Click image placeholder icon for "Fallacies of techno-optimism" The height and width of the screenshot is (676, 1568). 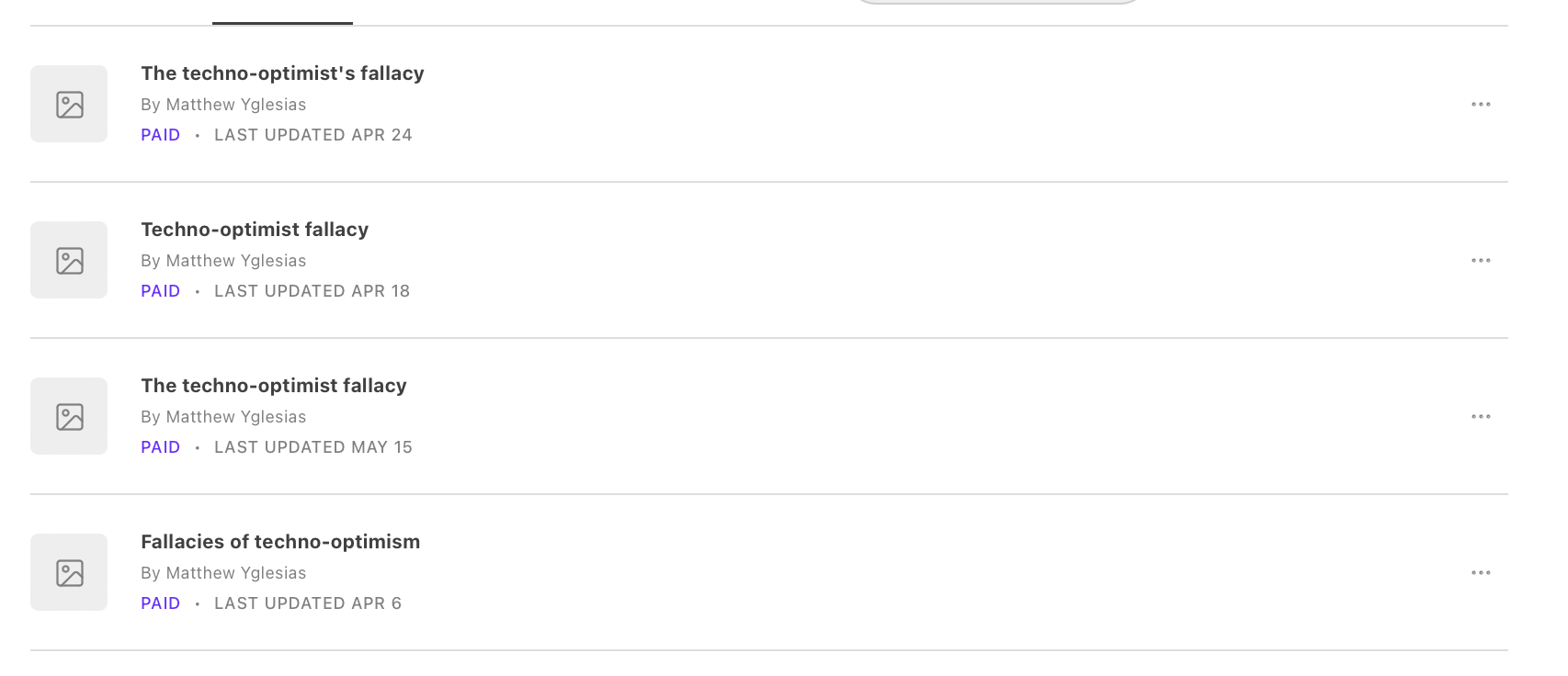point(69,572)
